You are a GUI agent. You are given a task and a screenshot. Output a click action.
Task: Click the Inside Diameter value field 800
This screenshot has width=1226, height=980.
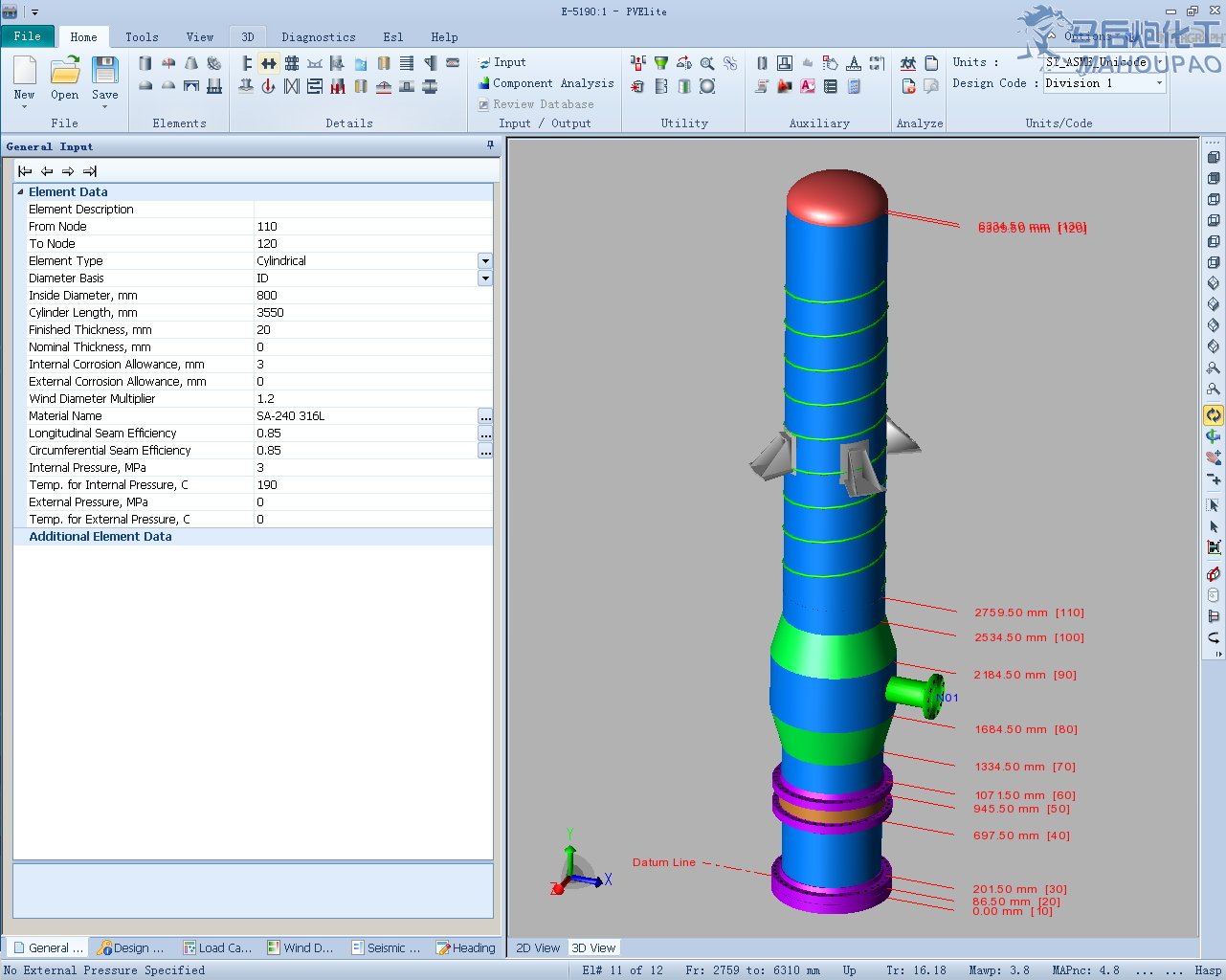click(x=373, y=296)
